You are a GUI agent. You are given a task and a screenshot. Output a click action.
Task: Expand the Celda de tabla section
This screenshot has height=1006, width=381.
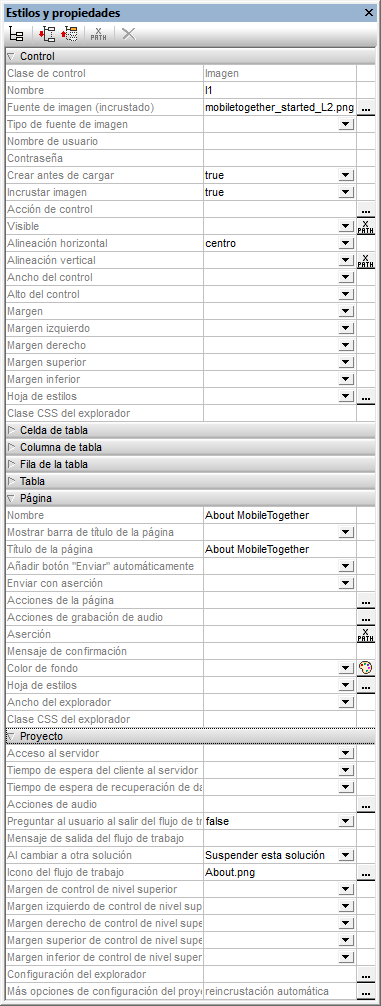click(11, 430)
